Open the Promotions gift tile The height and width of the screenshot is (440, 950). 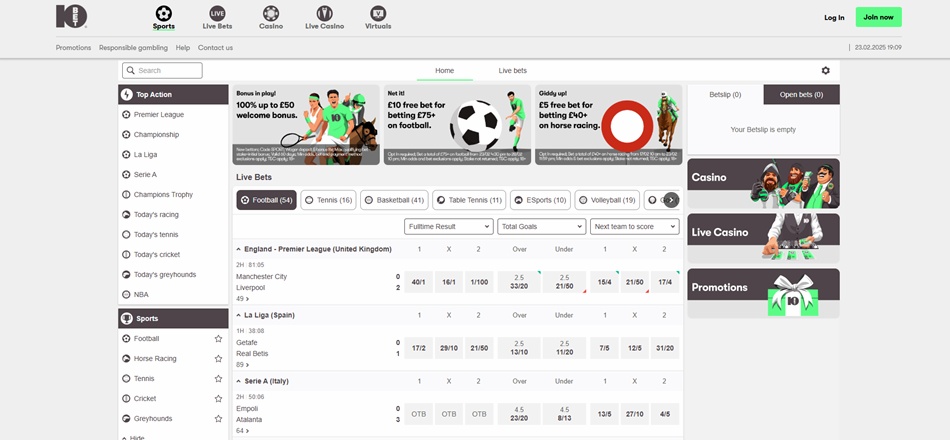(x=763, y=293)
